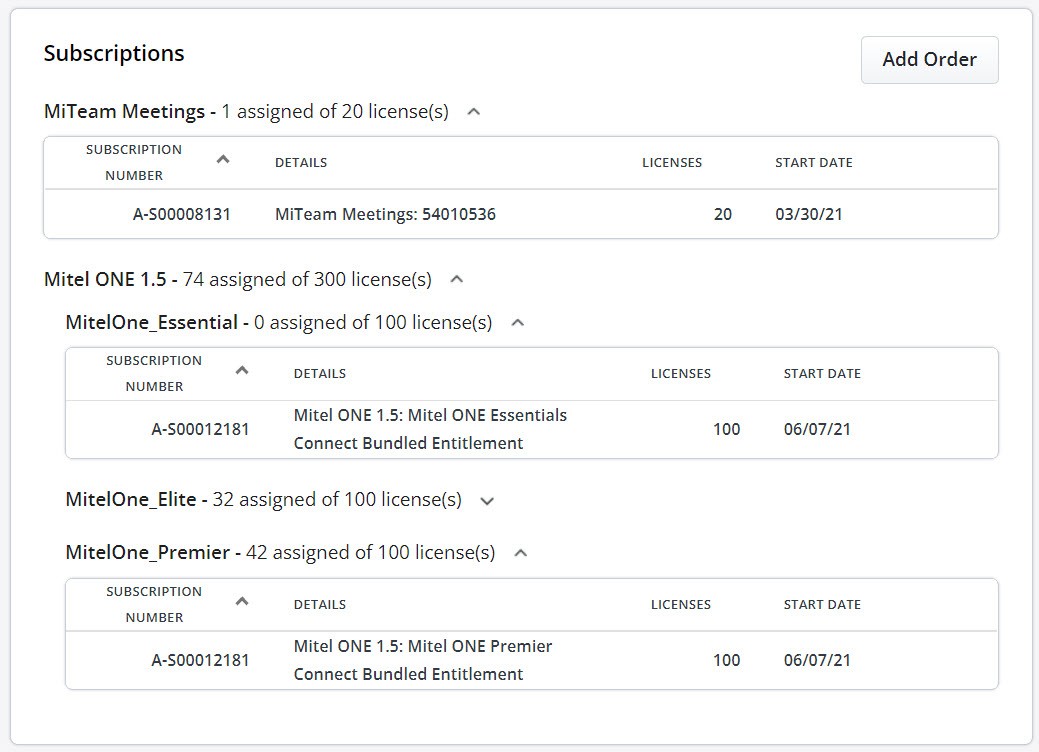Click the 20 licenses value for MiTeam Meetings

[722, 214]
